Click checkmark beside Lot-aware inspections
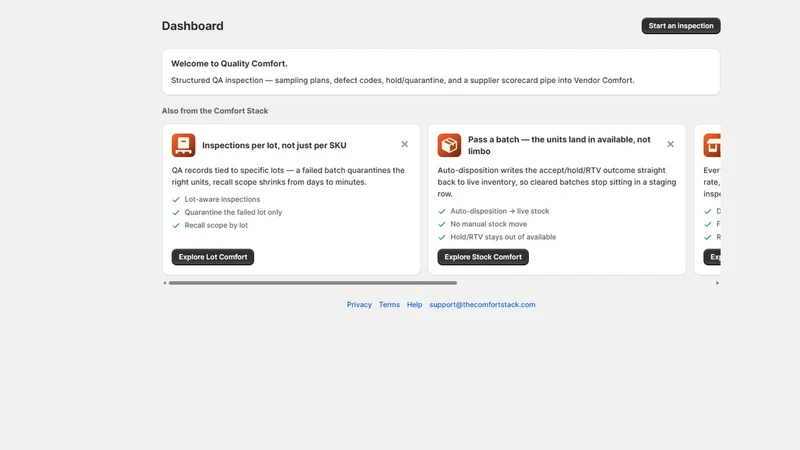The height and width of the screenshot is (450, 800). point(176,199)
